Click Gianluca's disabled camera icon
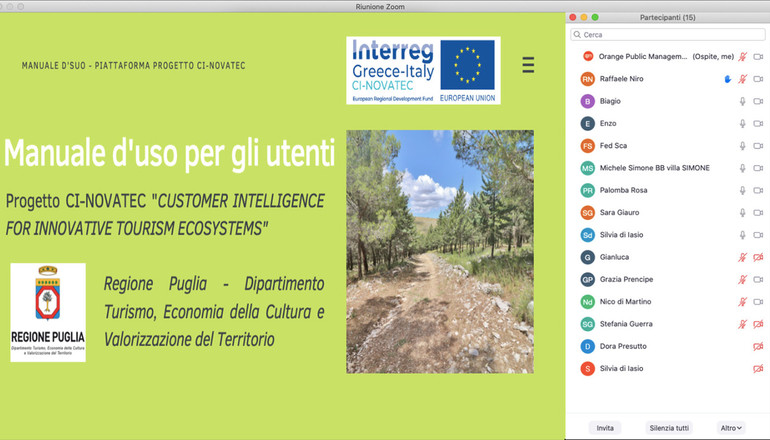This screenshot has height=440, width=770. click(x=758, y=257)
